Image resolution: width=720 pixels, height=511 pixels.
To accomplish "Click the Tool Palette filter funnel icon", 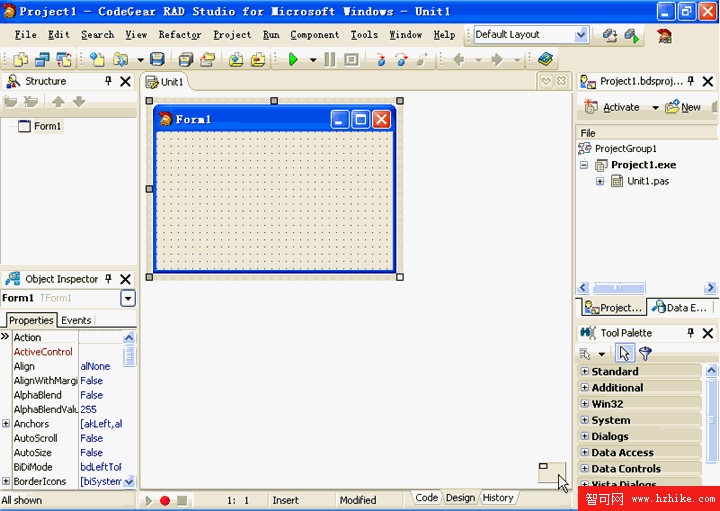I will (646, 354).
